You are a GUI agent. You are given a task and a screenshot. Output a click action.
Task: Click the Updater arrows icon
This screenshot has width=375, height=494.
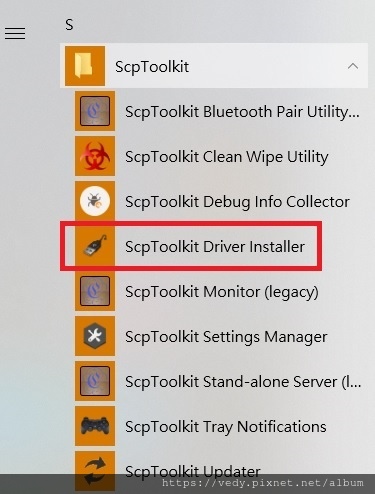coord(95,471)
